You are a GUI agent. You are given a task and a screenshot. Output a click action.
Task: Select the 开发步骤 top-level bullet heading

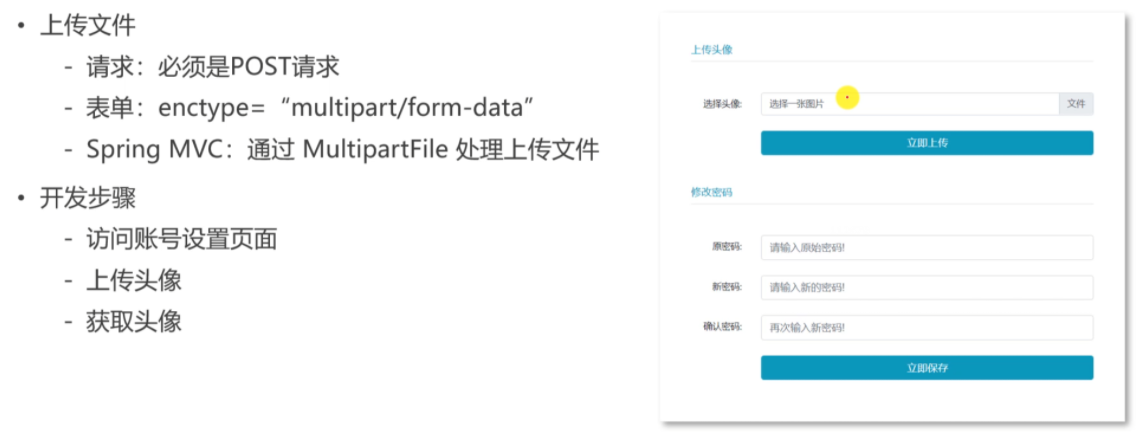pyautogui.click(x=87, y=198)
